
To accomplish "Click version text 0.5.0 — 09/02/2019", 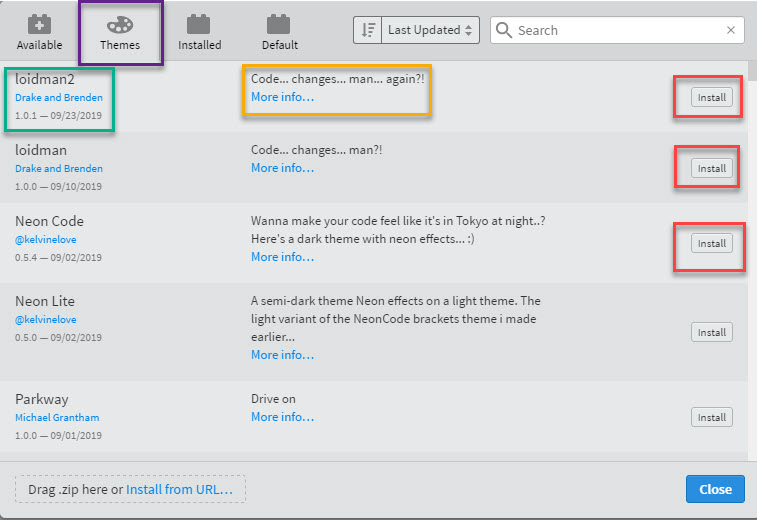I will (58, 337).
